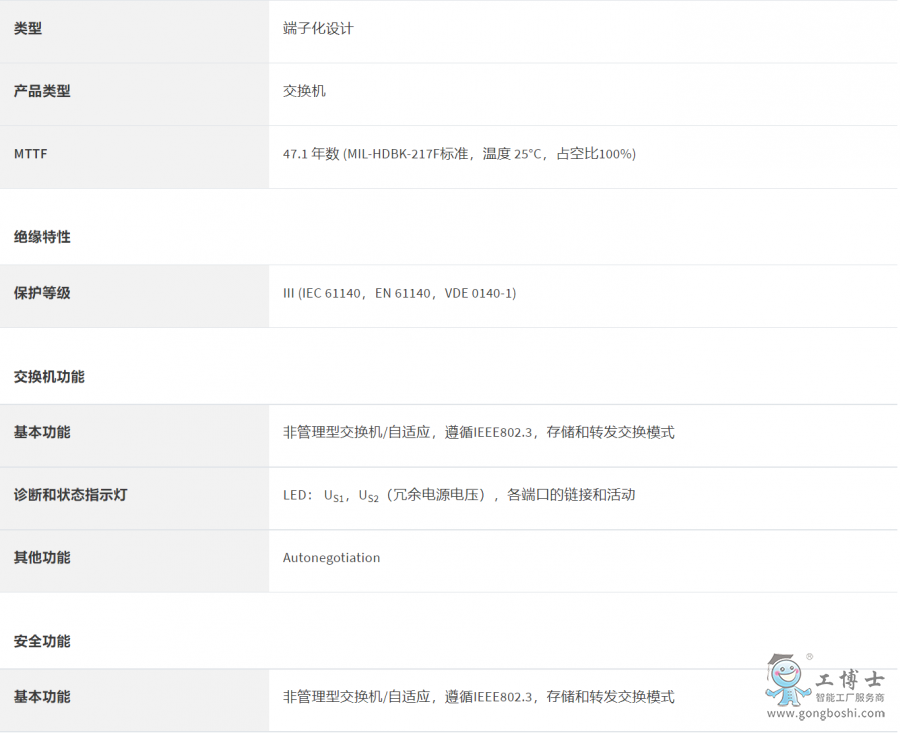Select 基本功能 label under 交换机功能
This screenshot has width=900, height=733.
[x=42, y=432]
